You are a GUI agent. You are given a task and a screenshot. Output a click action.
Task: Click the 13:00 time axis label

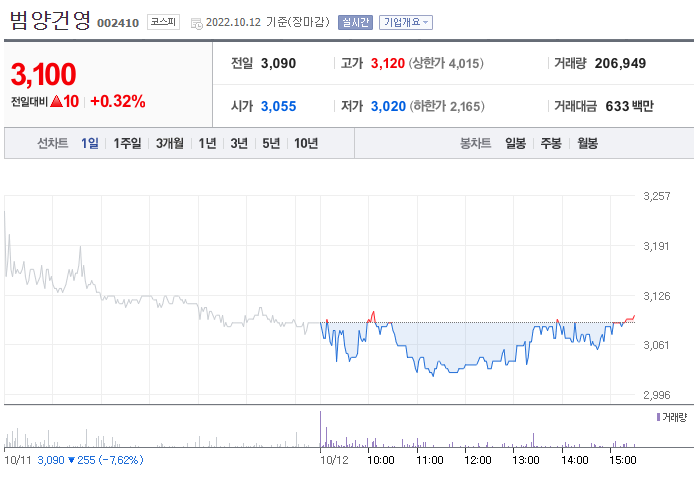click(x=526, y=460)
